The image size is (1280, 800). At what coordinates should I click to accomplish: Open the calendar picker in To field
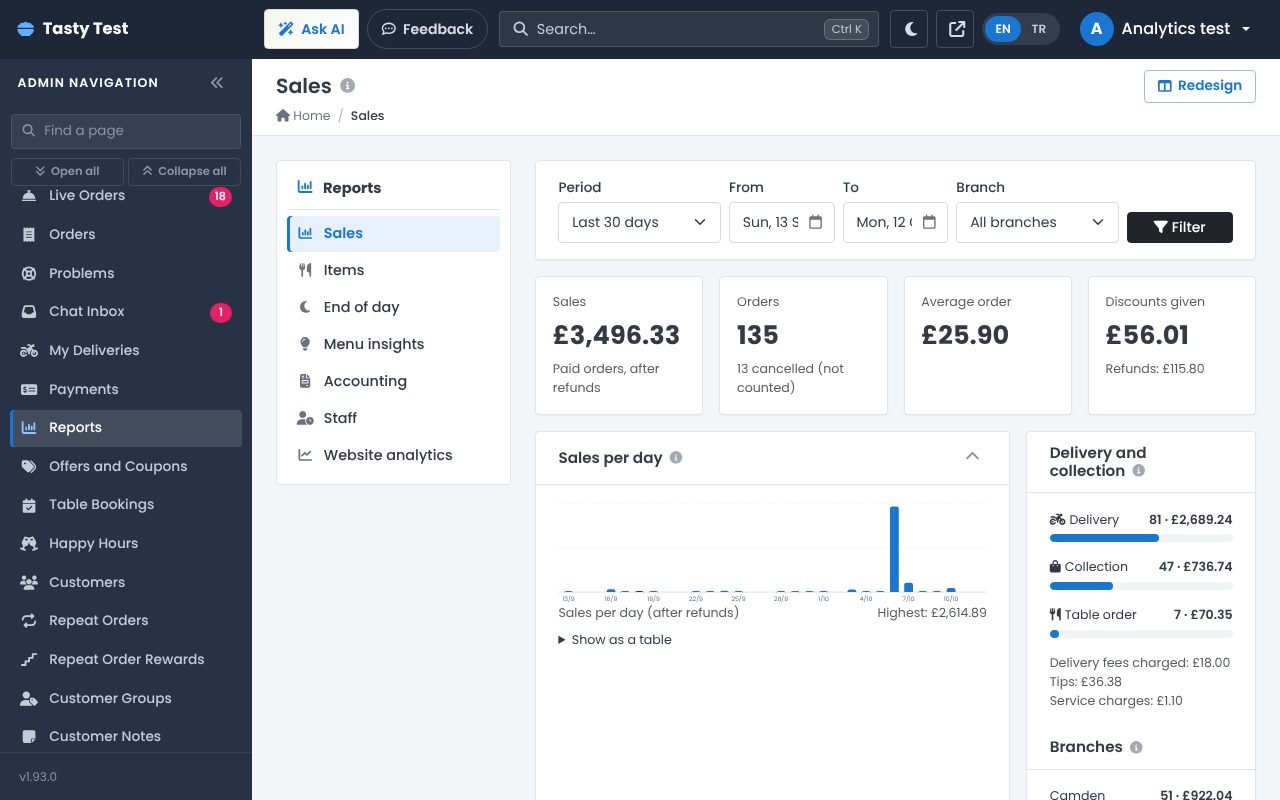pyautogui.click(x=929, y=222)
